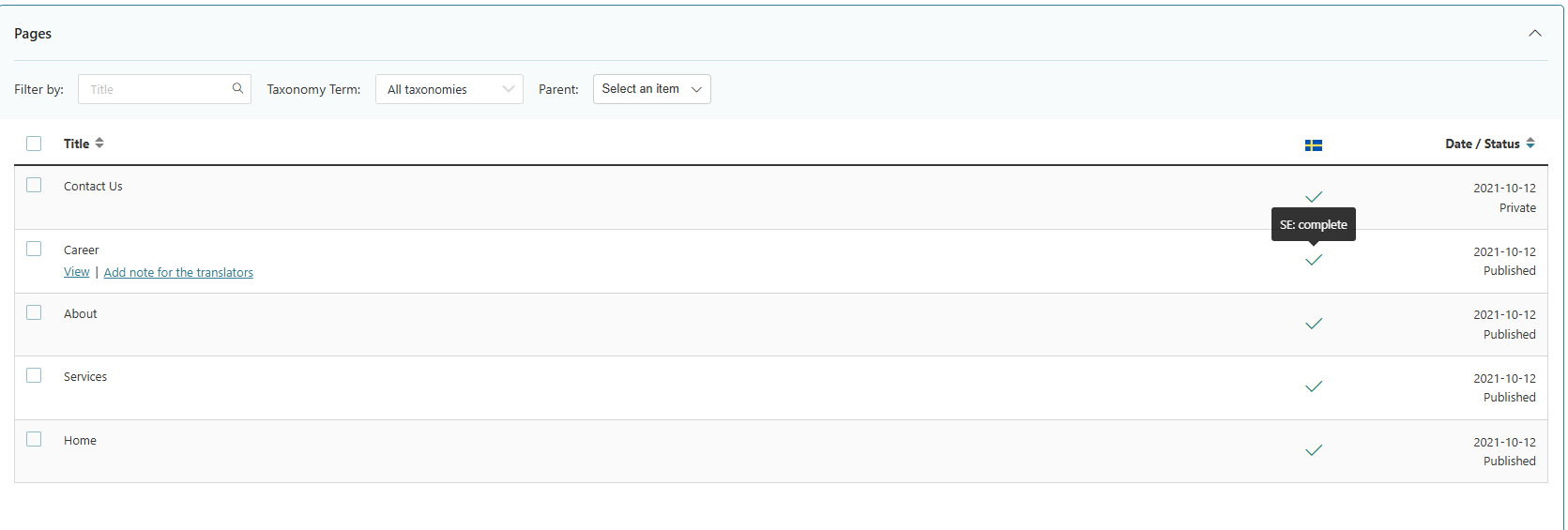This screenshot has width=1568, height=530.
Task: Open the All taxonomies dropdown
Action: [x=449, y=89]
